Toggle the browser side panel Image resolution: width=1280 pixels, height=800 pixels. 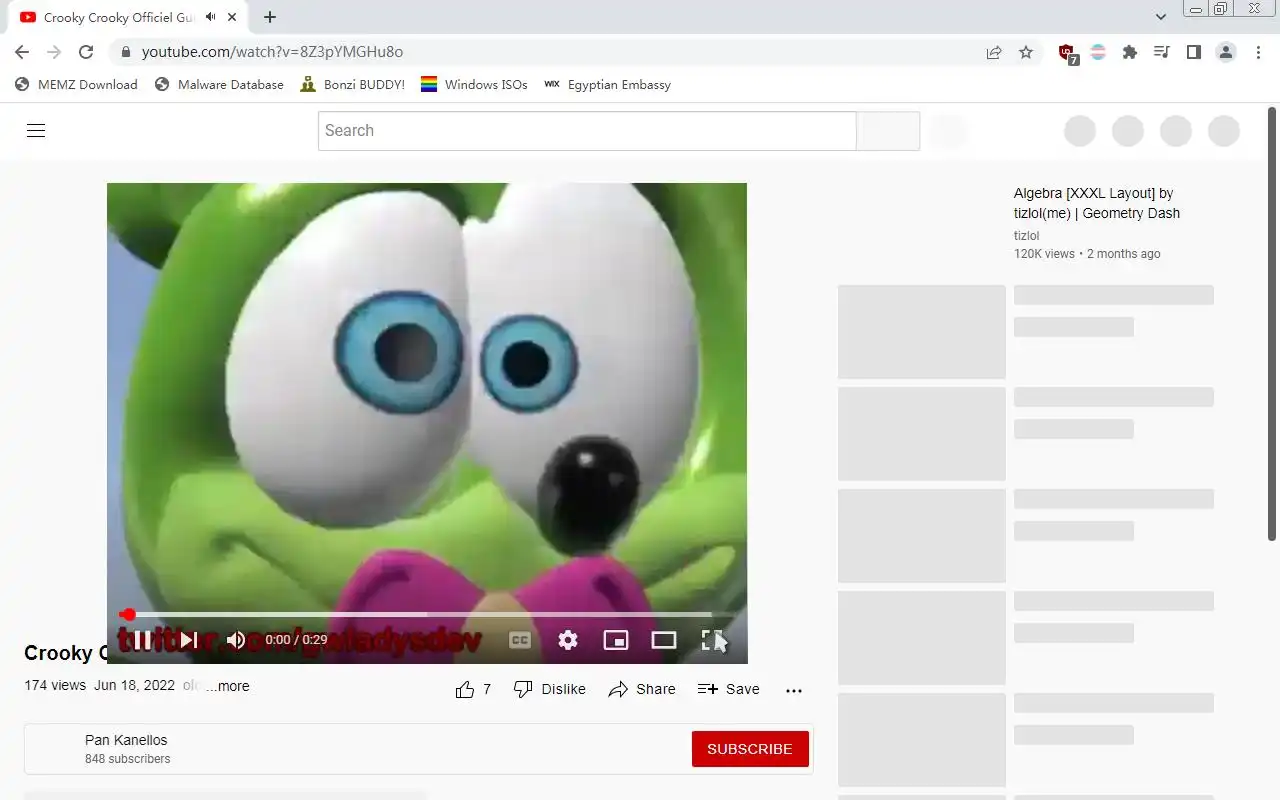point(1194,52)
